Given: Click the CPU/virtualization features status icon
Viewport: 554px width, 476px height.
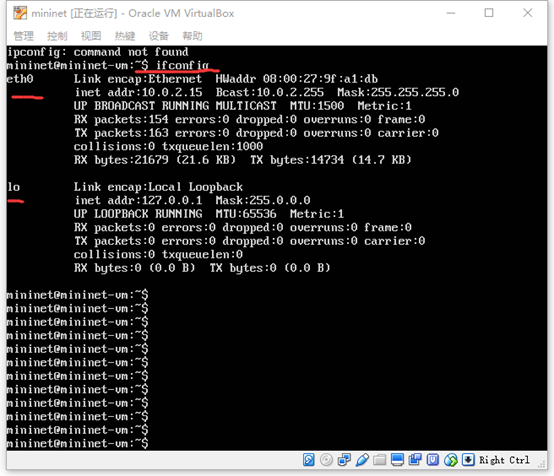Looking at the screenshot, I should coord(432,460).
